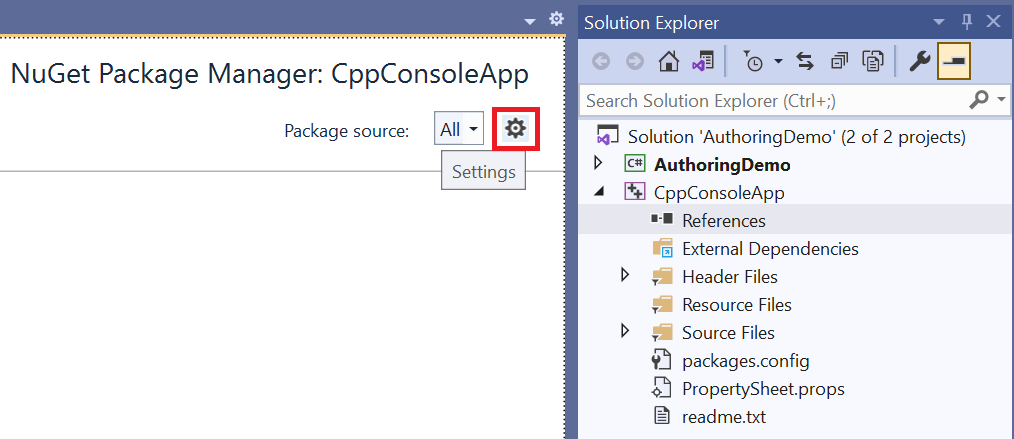Expand the AuthoringDemo project node
The width and height of the screenshot is (1014, 439).
tap(598, 164)
